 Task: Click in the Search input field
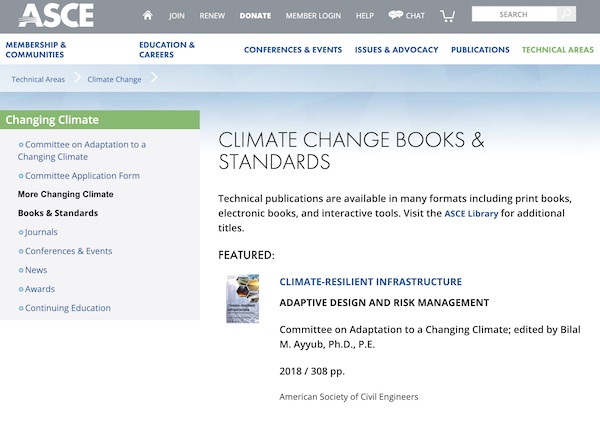(x=514, y=14)
